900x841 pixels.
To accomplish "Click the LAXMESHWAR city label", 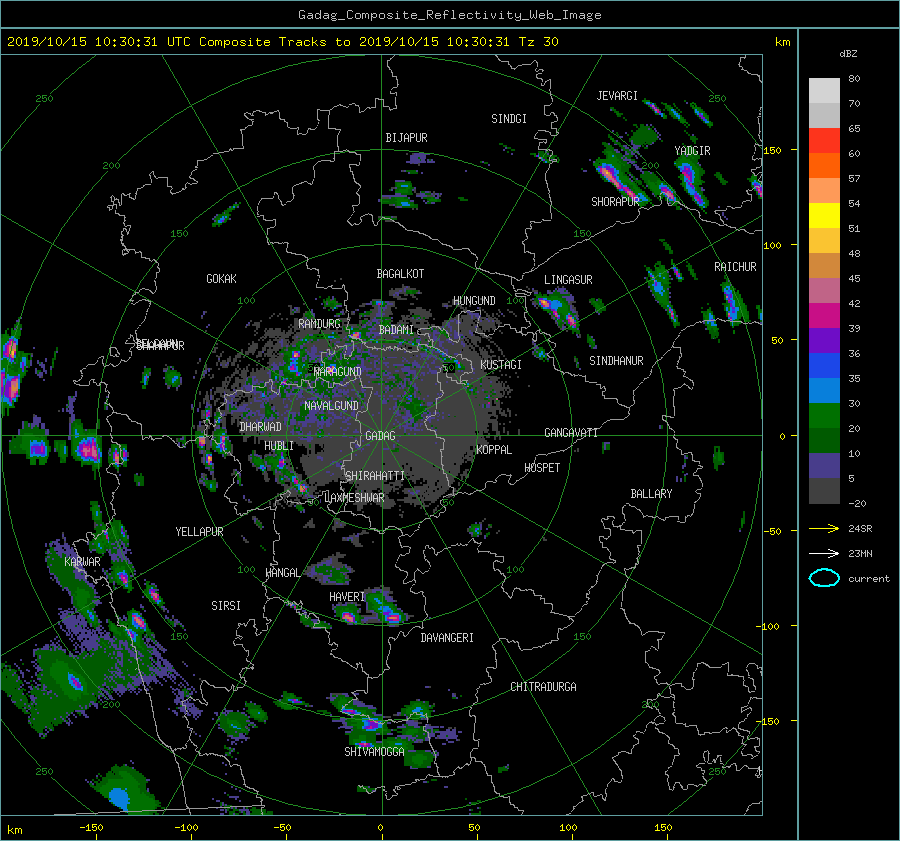I will point(354,498).
